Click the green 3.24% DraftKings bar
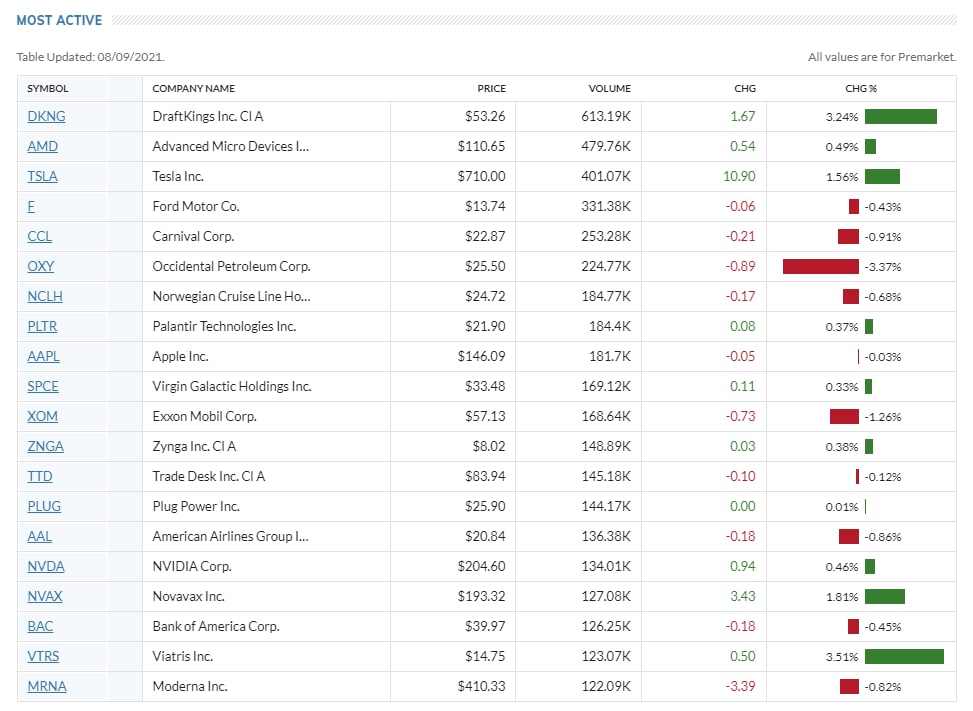The height and width of the screenshot is (711, 973). coord(900,117)
